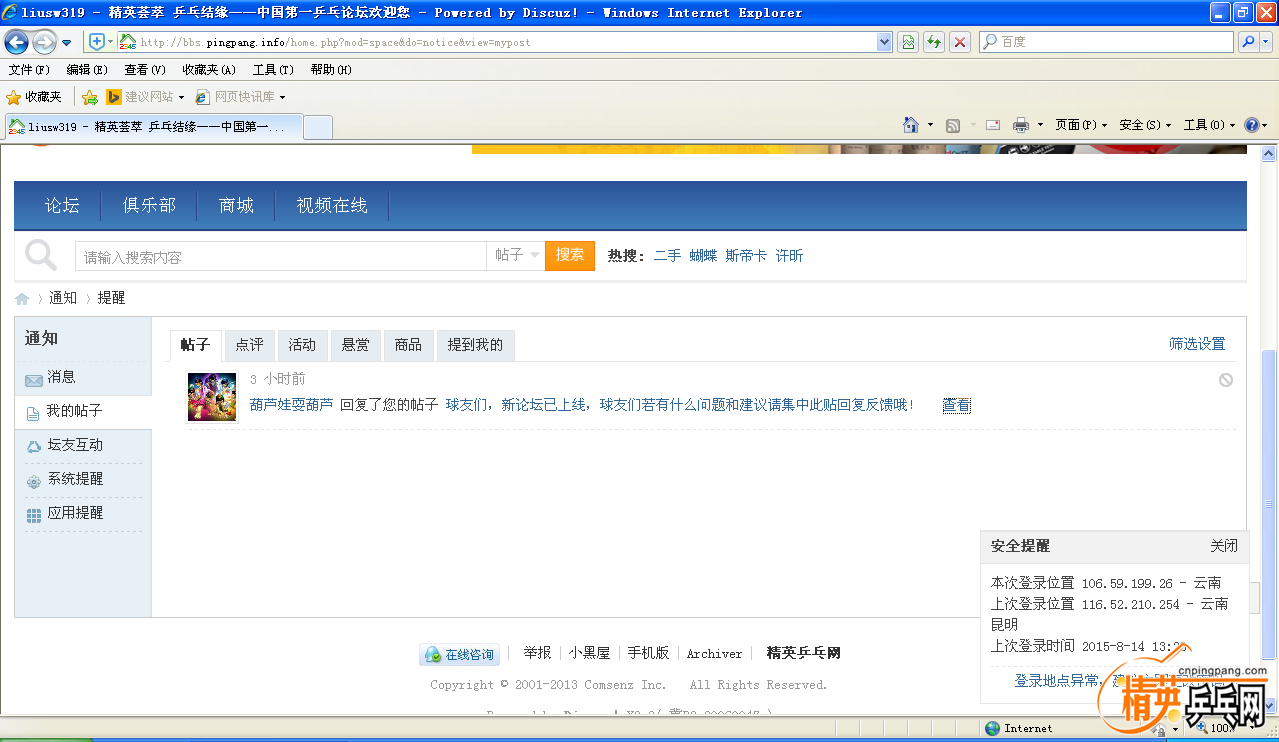The image size is (1279, 742).
Task: Open the 页面(P) dropdown
Action: [1079, 124]
